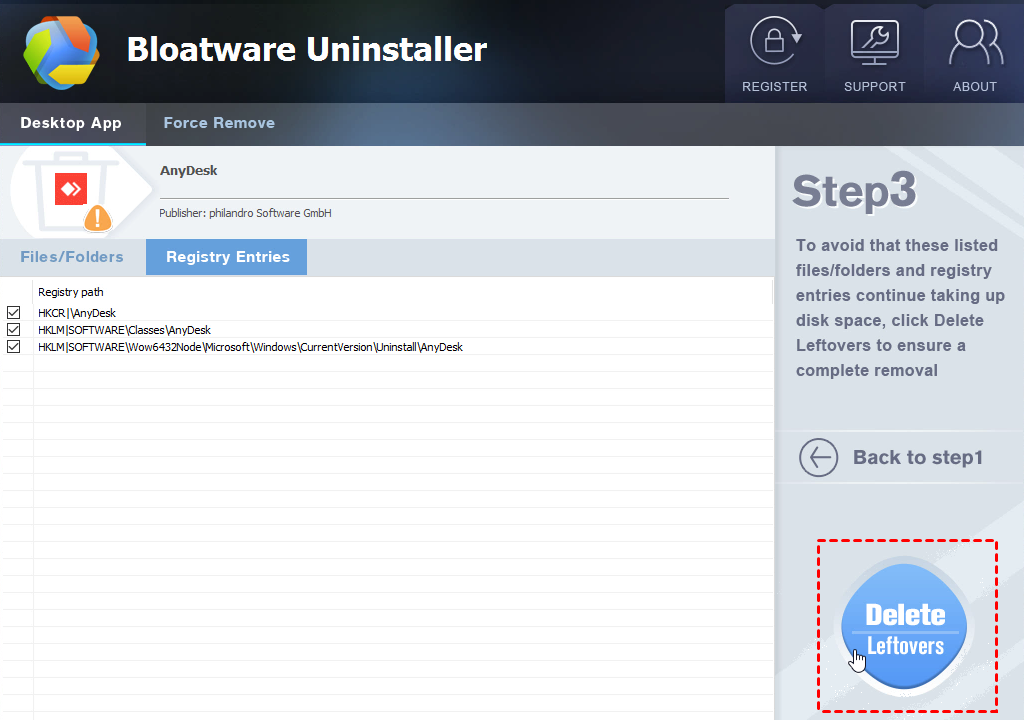Click the orange warning exclamation badge
The image size is (1024, 720).
[98, 218]
